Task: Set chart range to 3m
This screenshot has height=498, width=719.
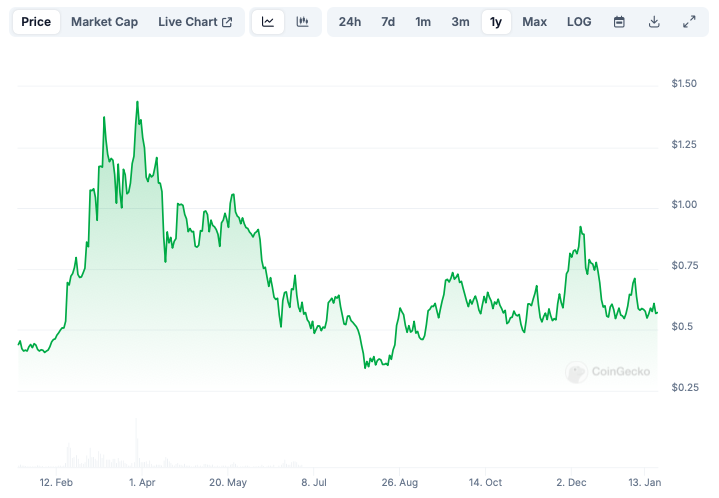Action: 460,22
